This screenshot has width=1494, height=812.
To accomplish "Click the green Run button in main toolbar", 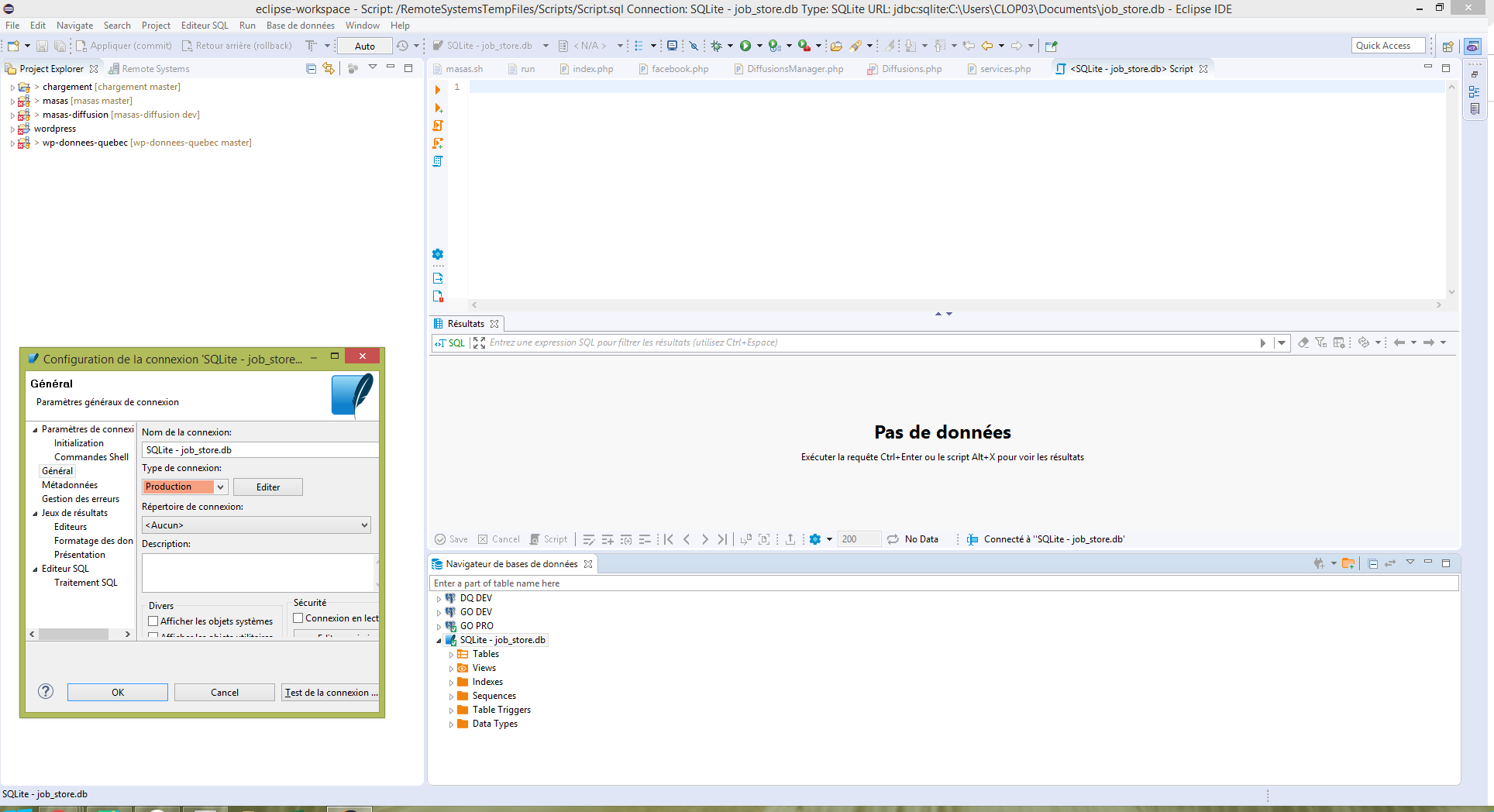I will [x=745, y=46].
